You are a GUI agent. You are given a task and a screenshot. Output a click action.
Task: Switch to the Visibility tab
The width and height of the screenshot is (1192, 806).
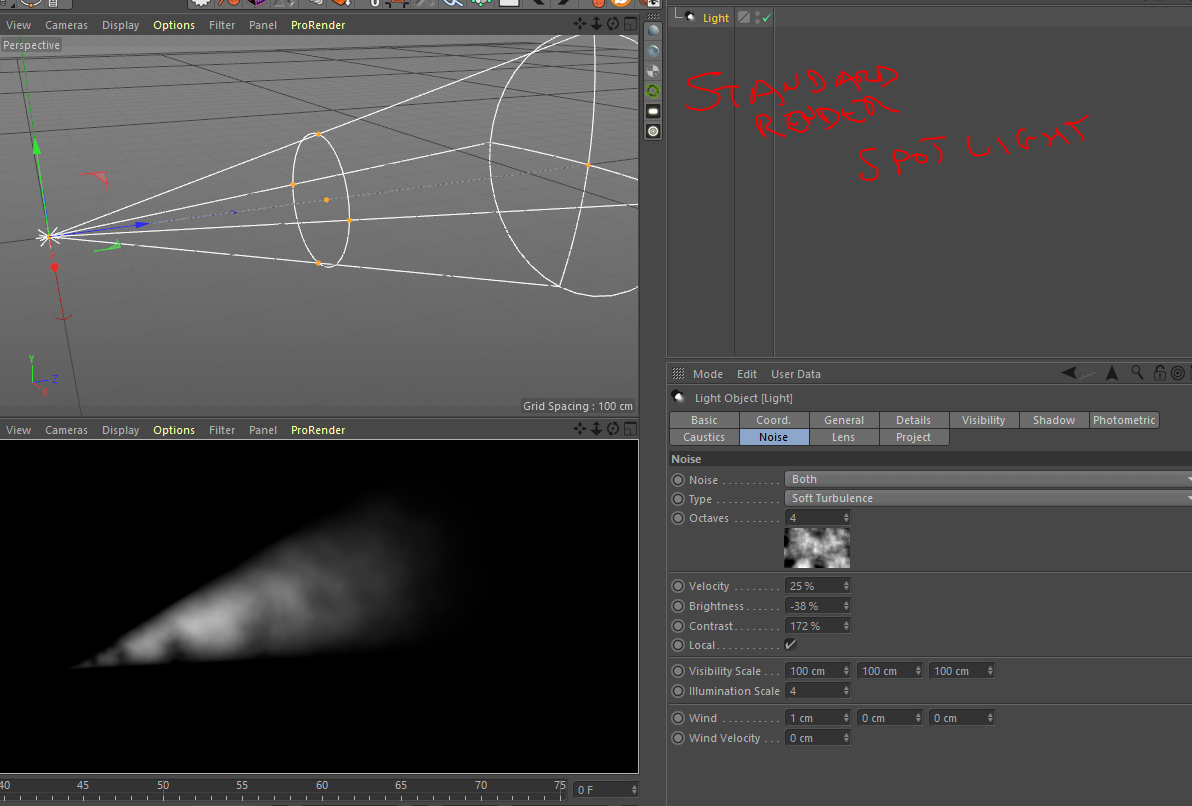click(x=983, y=420)
